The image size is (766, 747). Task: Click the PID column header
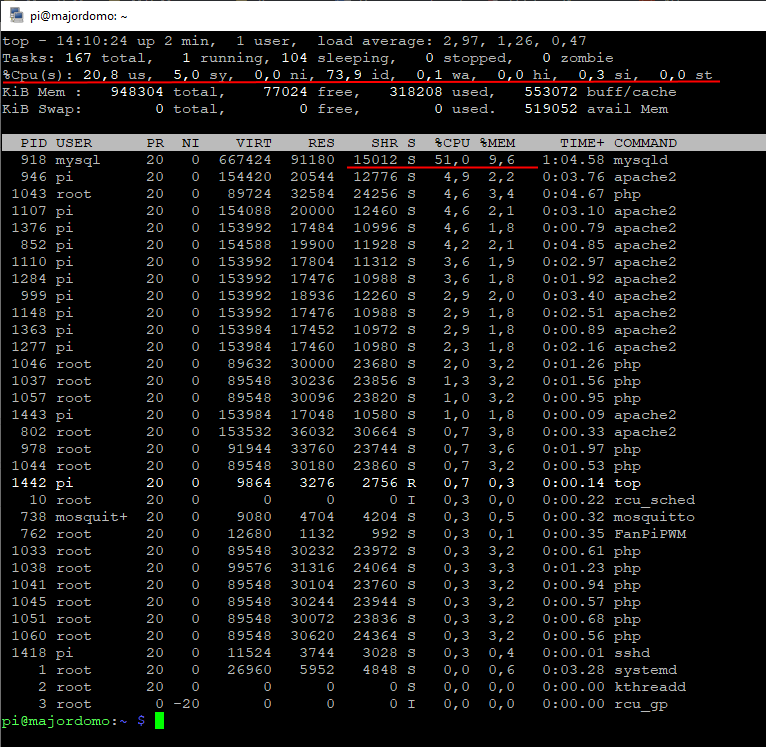pyautogui.click(x=32, y=143)
